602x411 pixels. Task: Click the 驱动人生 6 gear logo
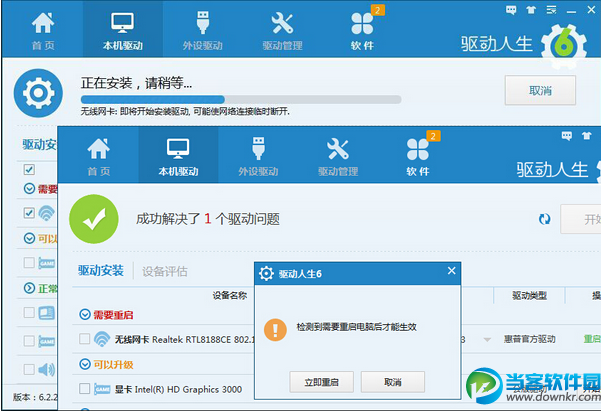564,45
